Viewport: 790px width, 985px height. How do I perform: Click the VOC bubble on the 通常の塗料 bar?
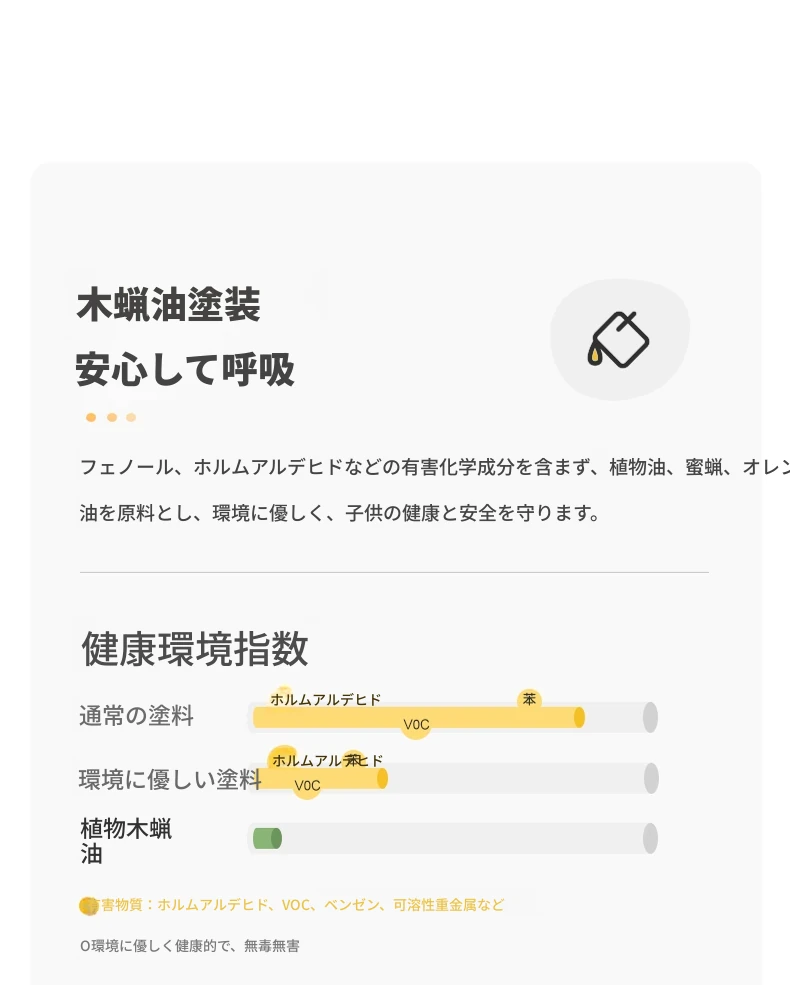(x=416, y=725)
